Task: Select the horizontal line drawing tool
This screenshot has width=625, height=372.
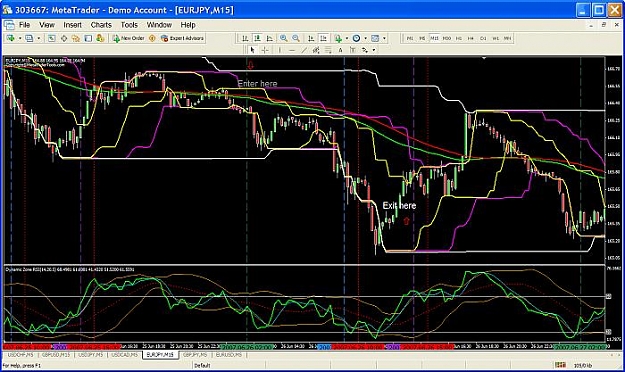Action: point(292,50)
